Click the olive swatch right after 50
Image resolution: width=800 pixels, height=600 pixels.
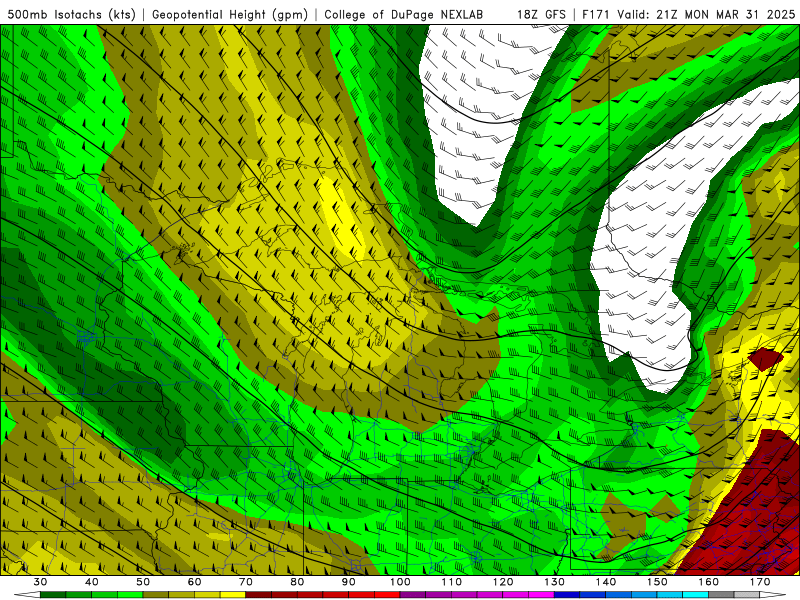coord(156,595)
